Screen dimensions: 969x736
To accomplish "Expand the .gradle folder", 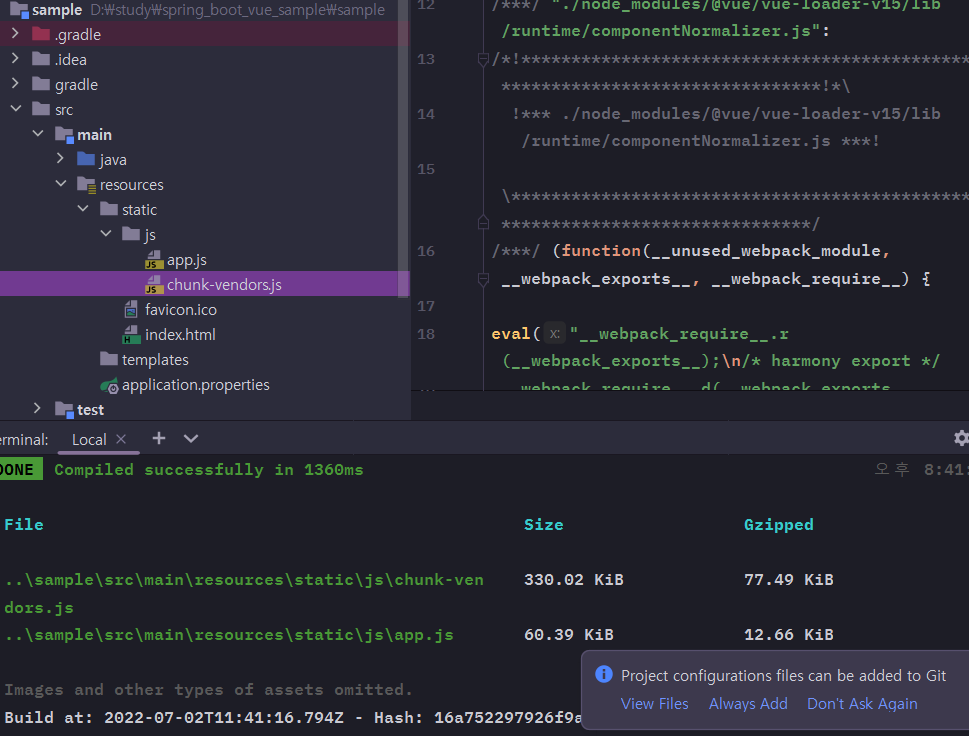I will 17,33.
